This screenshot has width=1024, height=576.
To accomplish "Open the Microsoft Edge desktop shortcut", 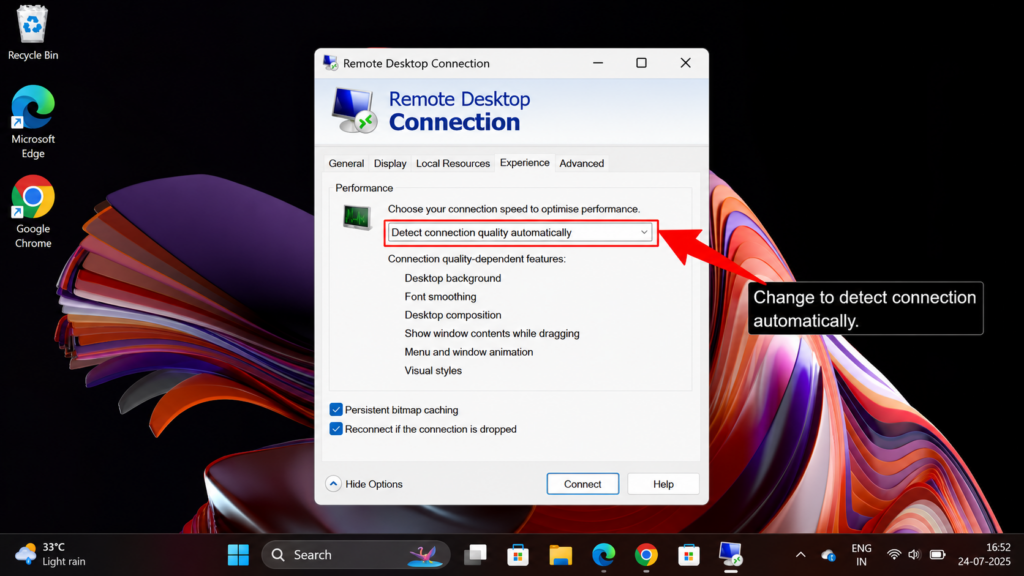I will (33, 122).
